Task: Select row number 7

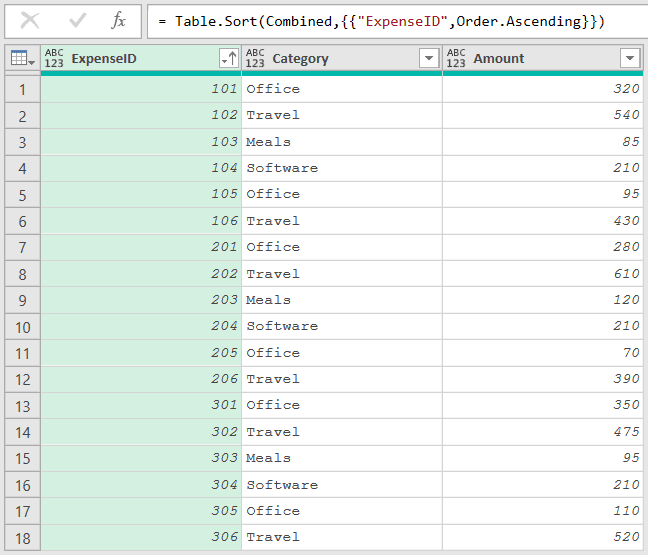Action: (x=22, y=248)
